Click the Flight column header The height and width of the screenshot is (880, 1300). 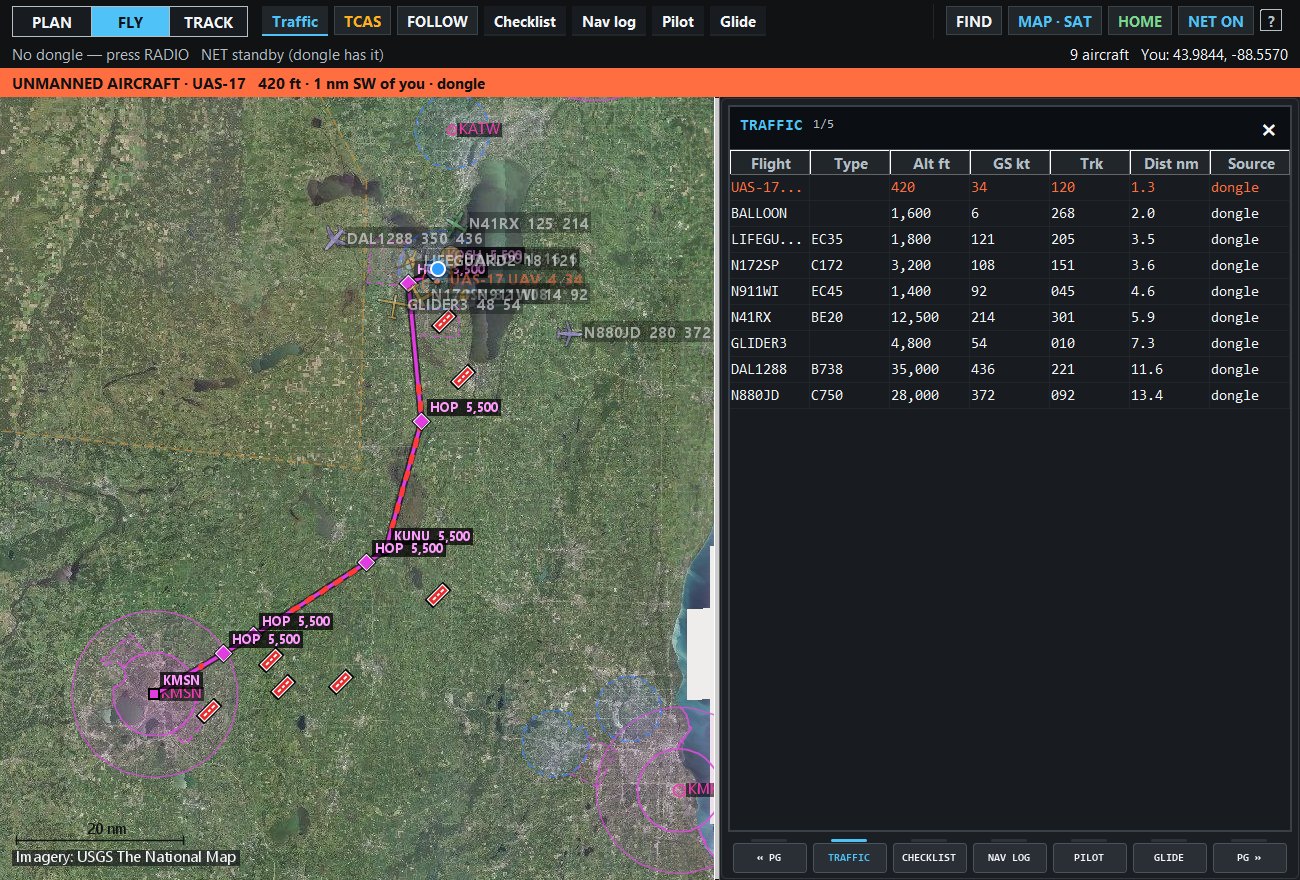coord(770,163)
